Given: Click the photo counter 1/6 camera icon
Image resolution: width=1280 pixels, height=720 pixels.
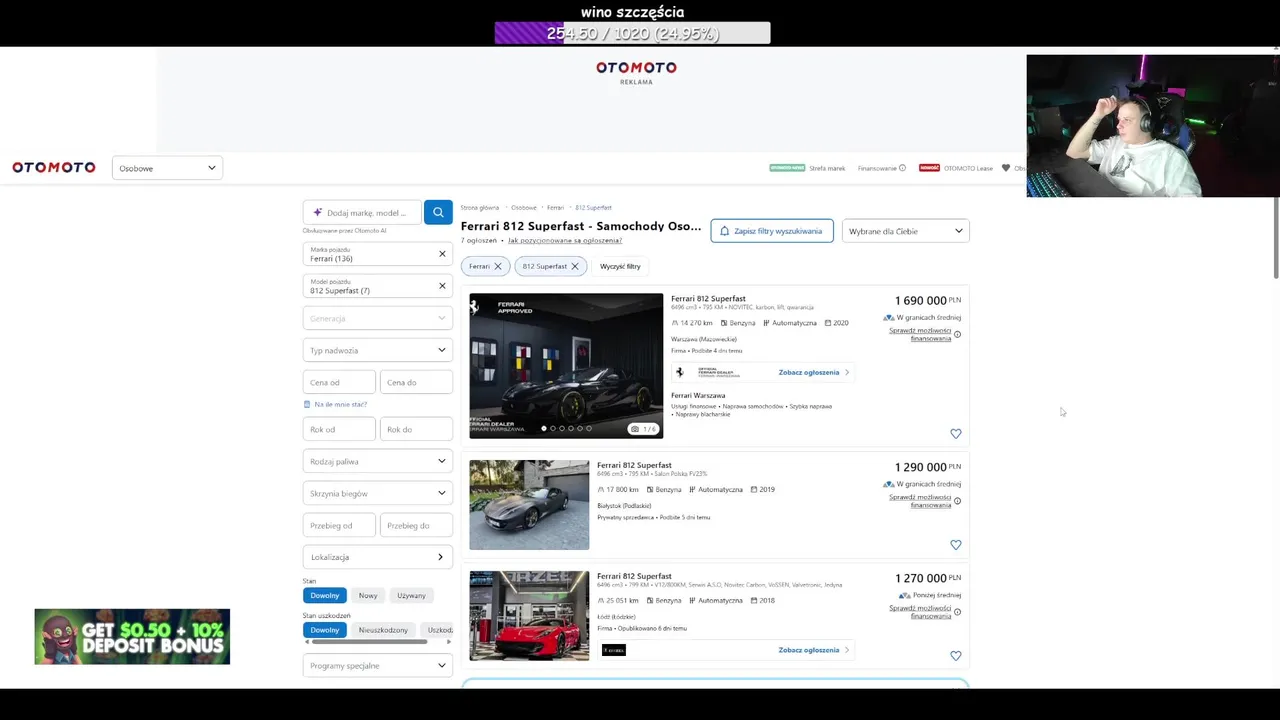Looking at the screenshot, I should tap(635, 429).
